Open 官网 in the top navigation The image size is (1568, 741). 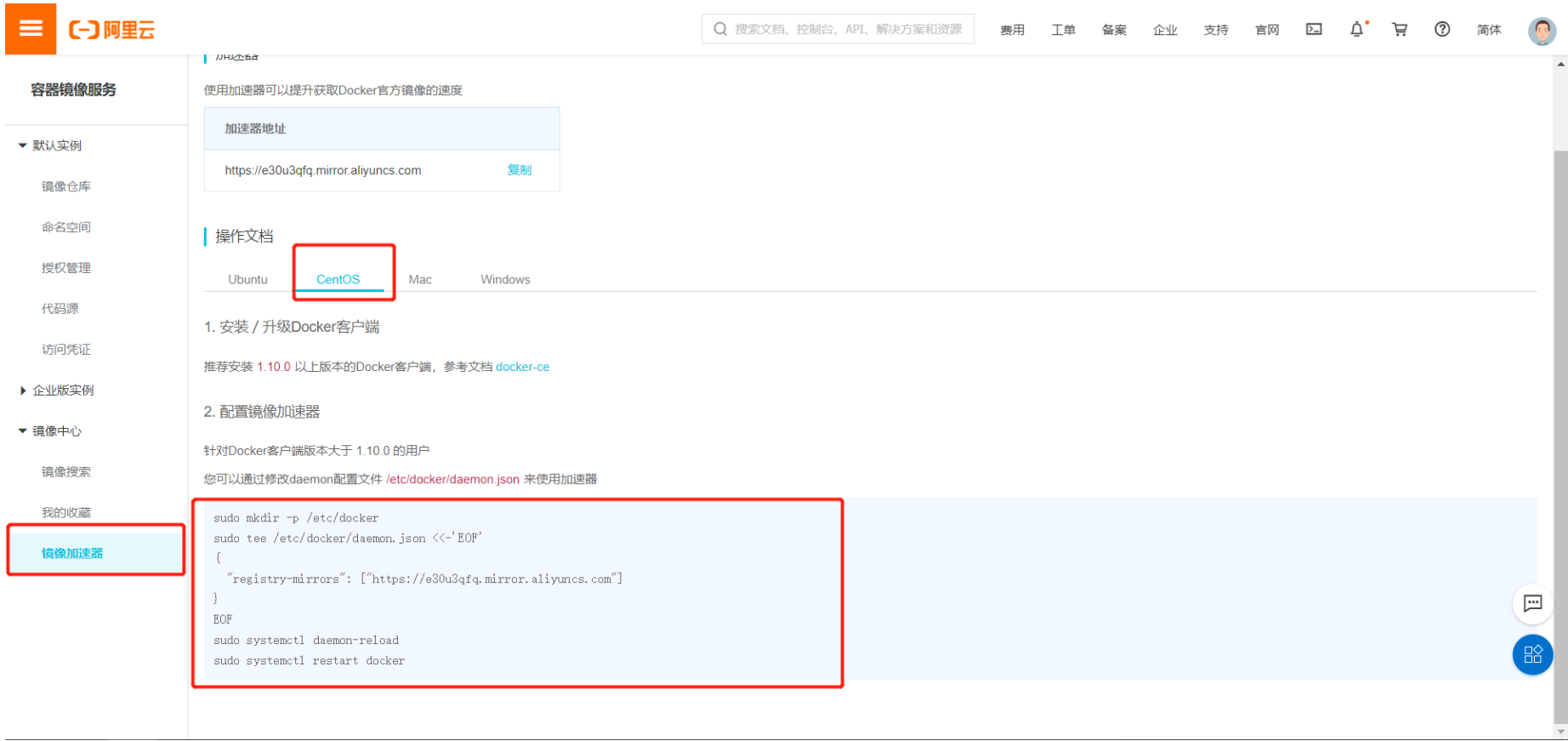1267,30
